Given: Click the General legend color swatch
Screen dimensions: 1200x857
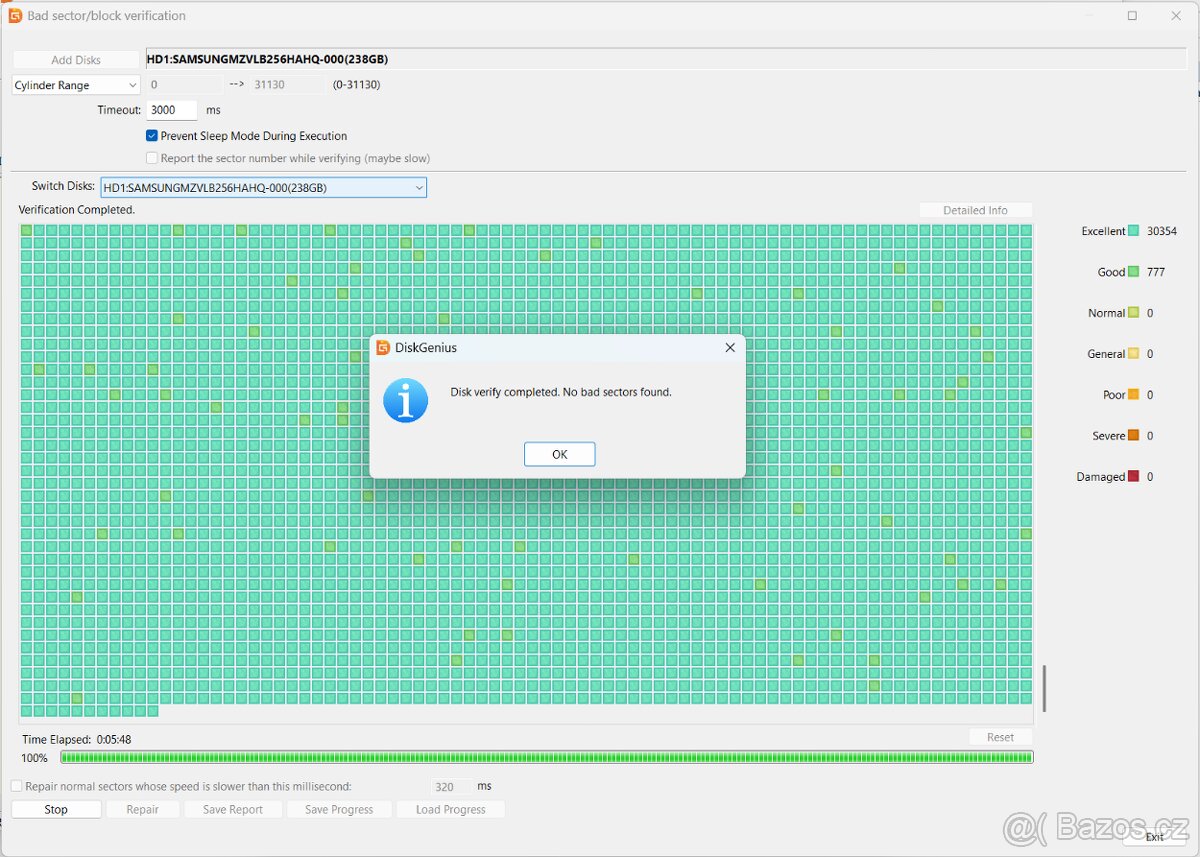Looking at the screenshot, I should point(1133,354).
